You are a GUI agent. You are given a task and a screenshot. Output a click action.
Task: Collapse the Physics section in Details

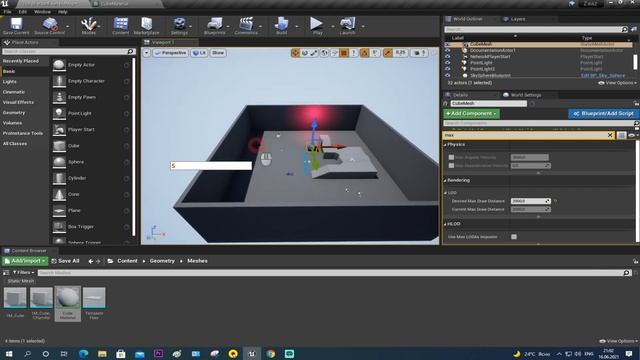click(x=445, y=144)
